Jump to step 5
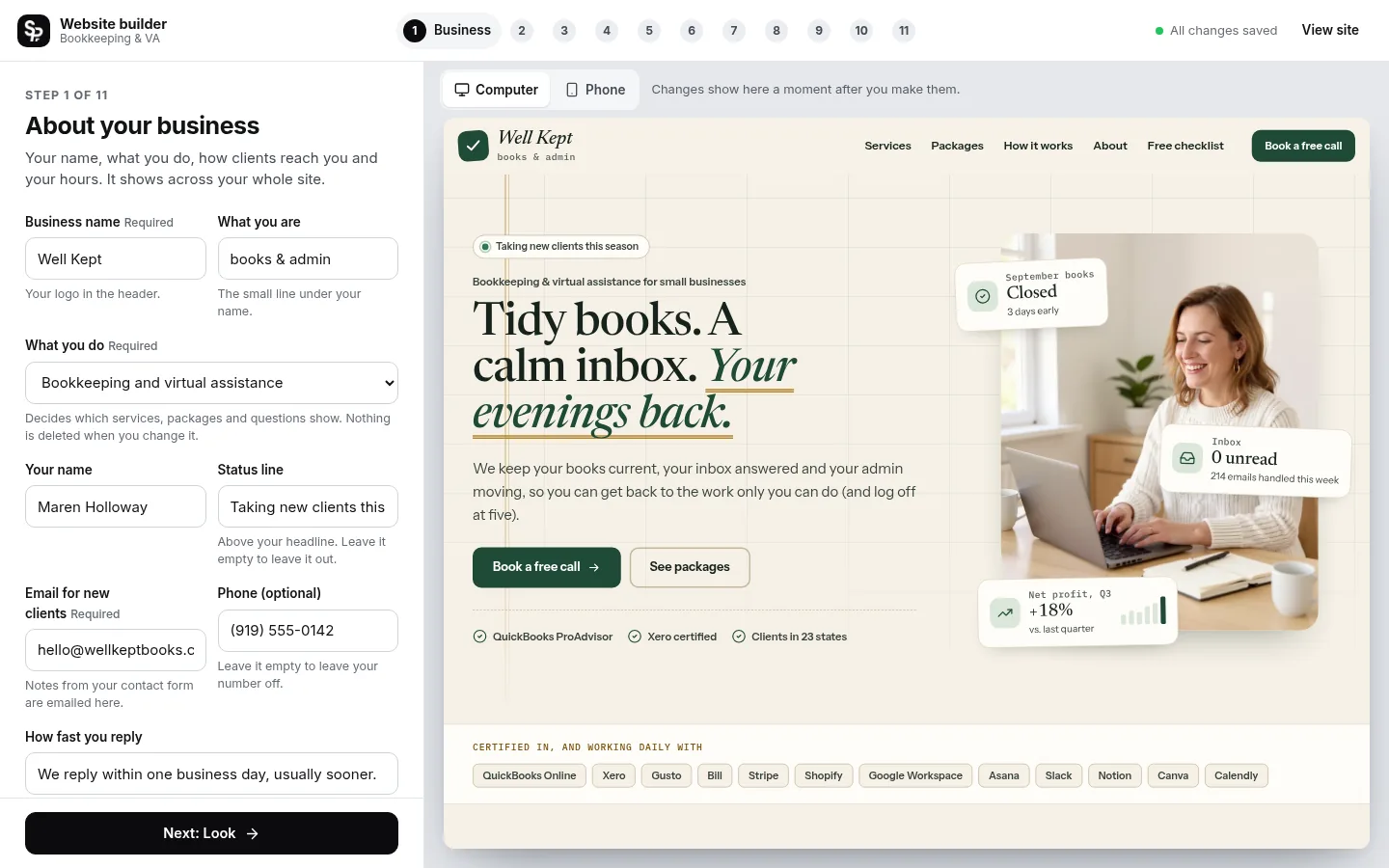 point(649,31)
